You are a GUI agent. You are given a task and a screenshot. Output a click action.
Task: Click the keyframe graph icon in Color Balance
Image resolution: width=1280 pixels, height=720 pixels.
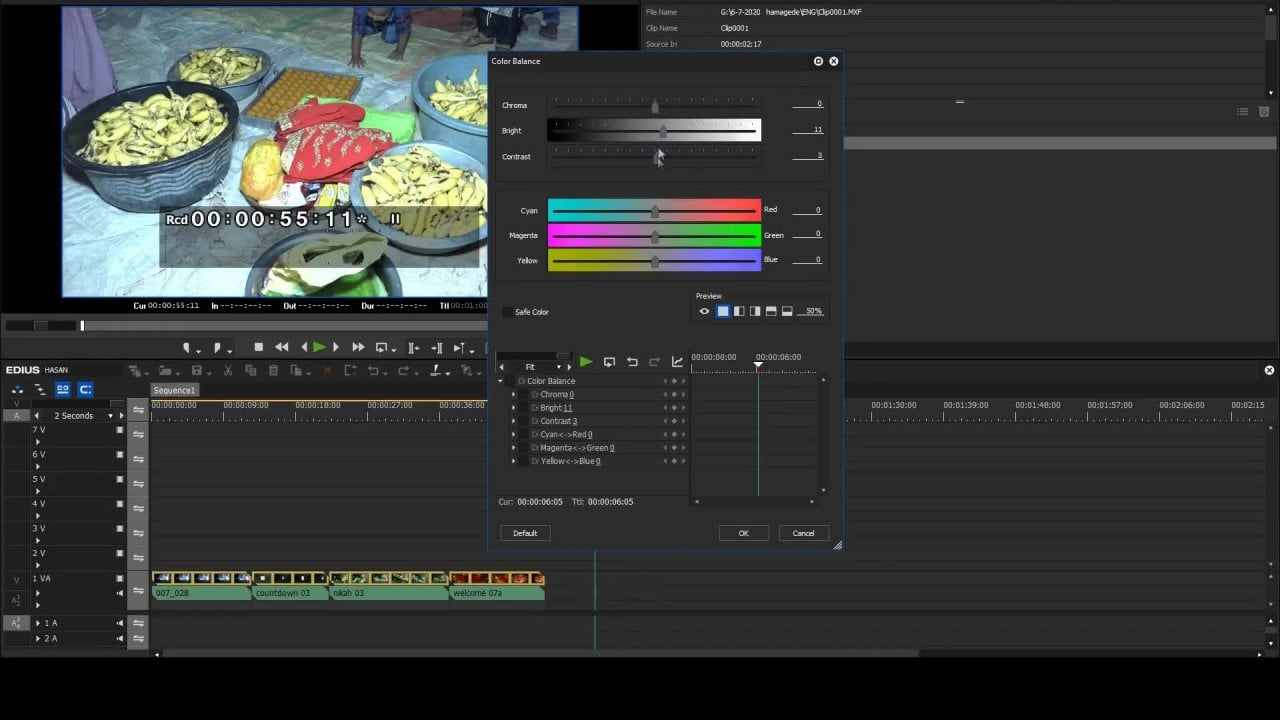click(x=677, y=362)
